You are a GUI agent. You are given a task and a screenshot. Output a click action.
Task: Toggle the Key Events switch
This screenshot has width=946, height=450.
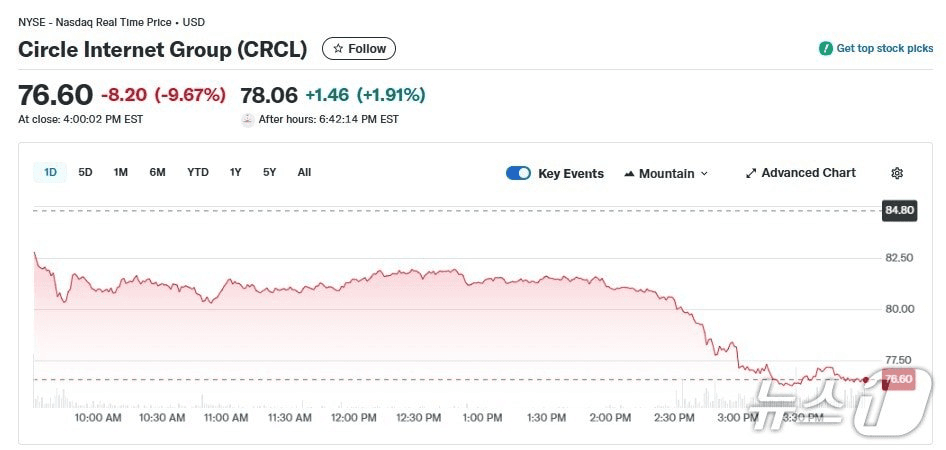click(x=518, y=173)
